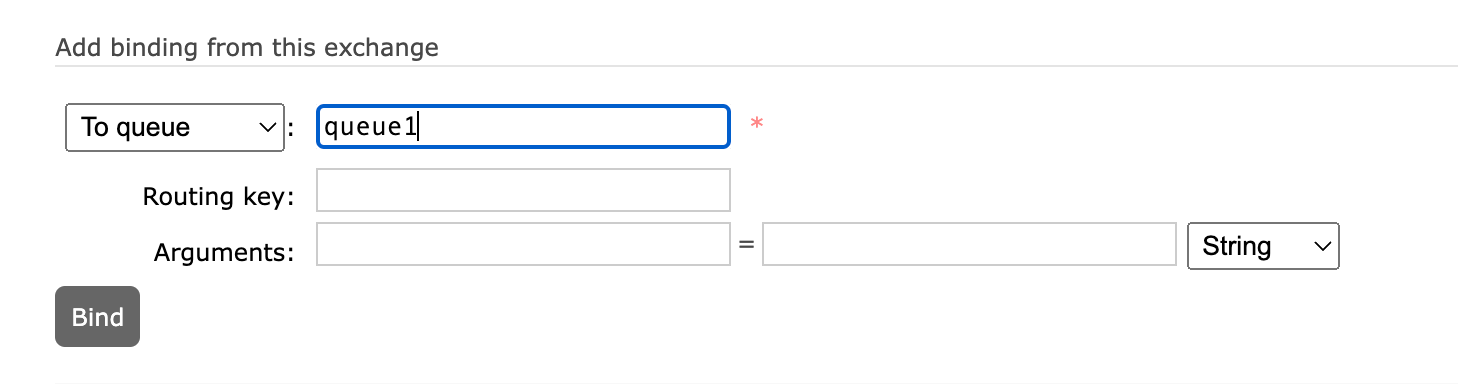Screen dimensions: 1458x384
Task: Click the chevron arrow on the String selector
Action: (1322, 246)
